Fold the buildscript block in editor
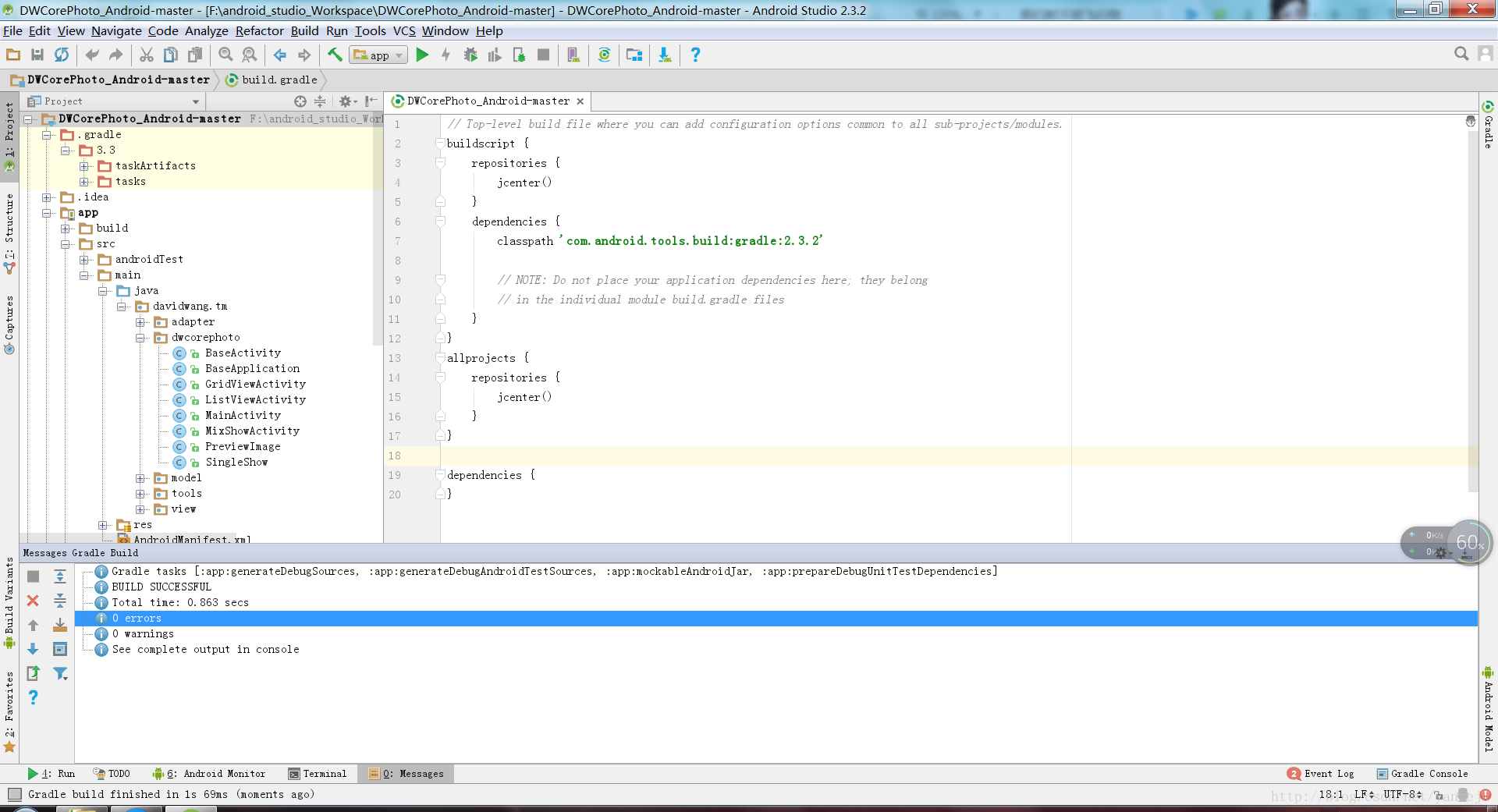The width and height of the screenshot is (1498, 812). click(440, 144)
